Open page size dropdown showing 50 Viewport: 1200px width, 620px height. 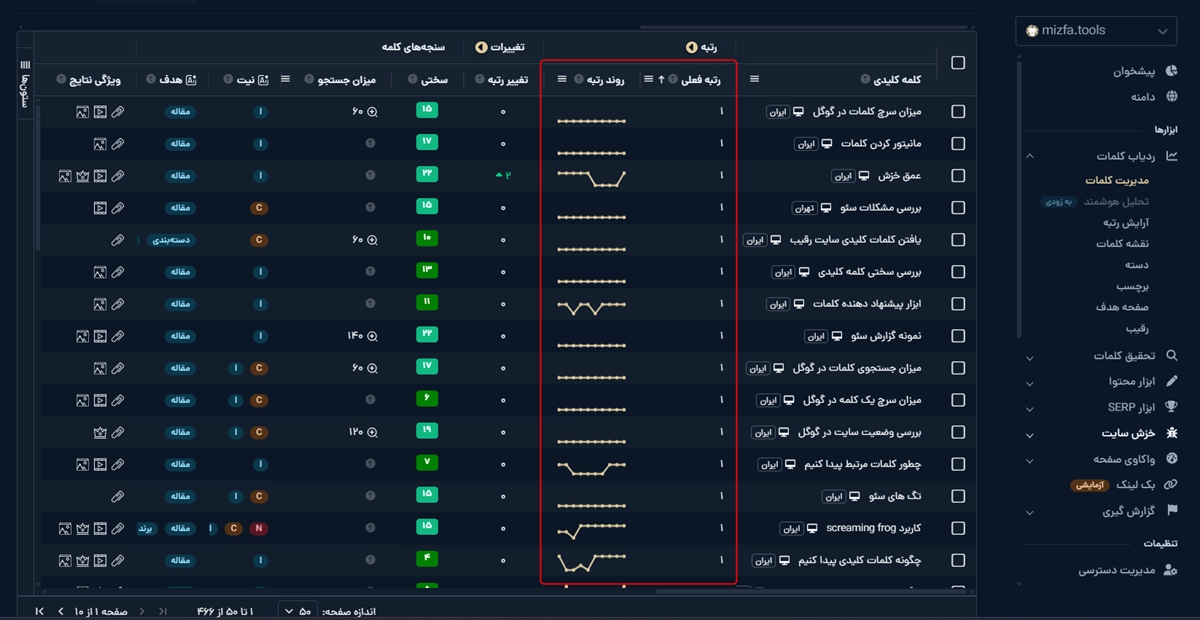click(x=298, y=610)
